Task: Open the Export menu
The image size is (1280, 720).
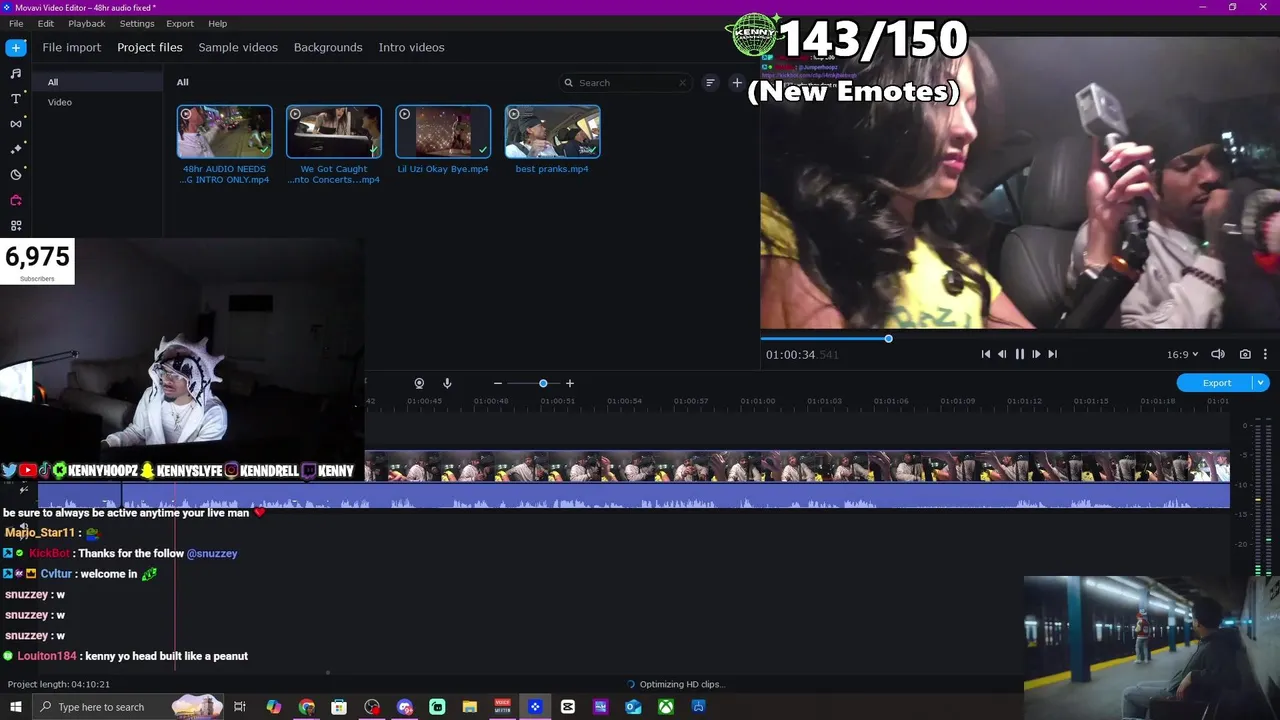Action: pos(180,23)
